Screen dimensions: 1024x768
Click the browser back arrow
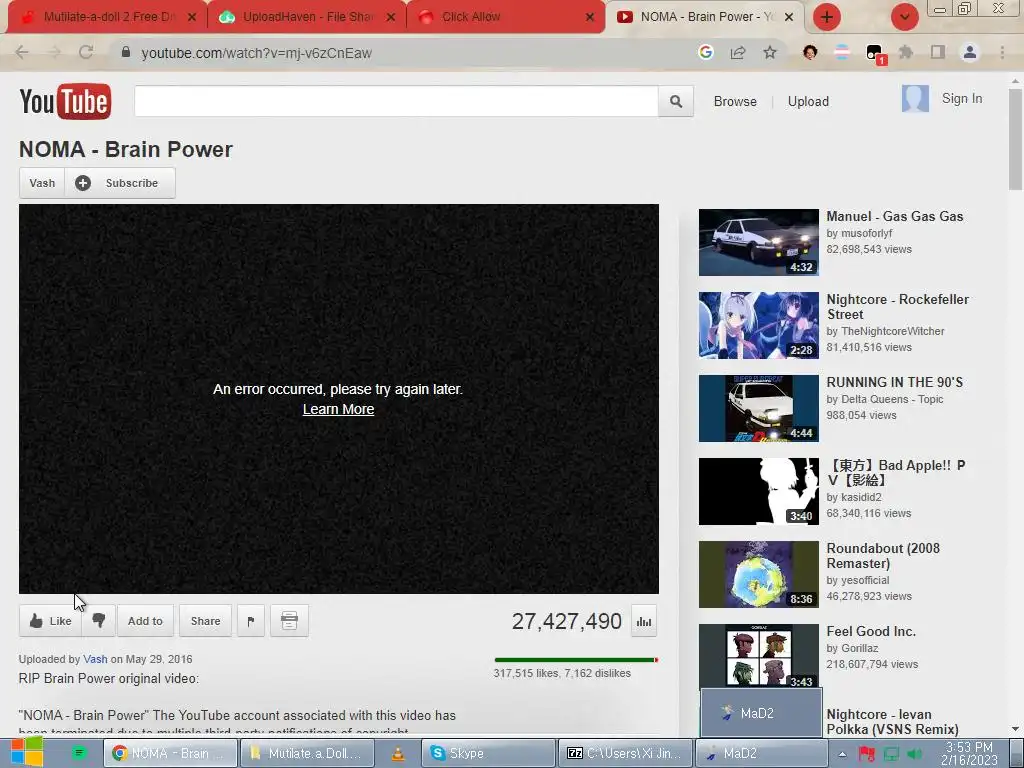tap(22, 52)
